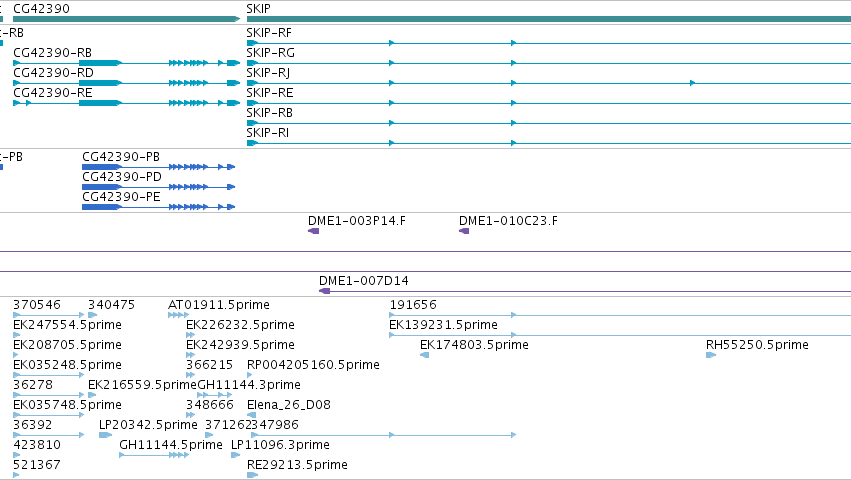This screenshot has height=480, width=851.
Task: Select the RE29213.5prime EST glyph
Action: pos(252,475)
